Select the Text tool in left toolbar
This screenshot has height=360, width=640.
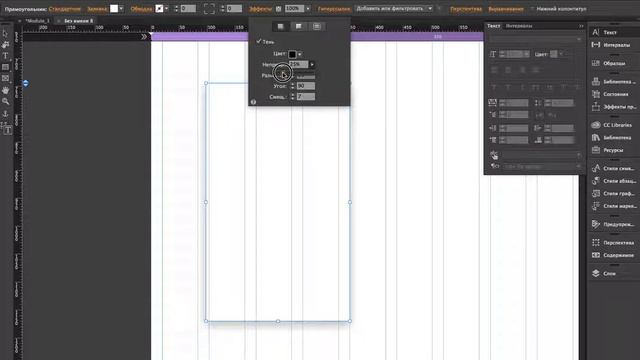(5, 56)
